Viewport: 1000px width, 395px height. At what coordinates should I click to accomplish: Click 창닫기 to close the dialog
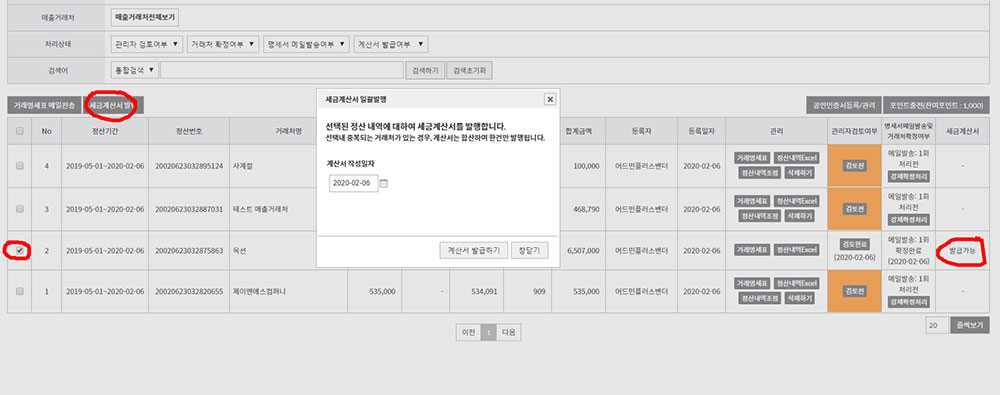[529, 251]
